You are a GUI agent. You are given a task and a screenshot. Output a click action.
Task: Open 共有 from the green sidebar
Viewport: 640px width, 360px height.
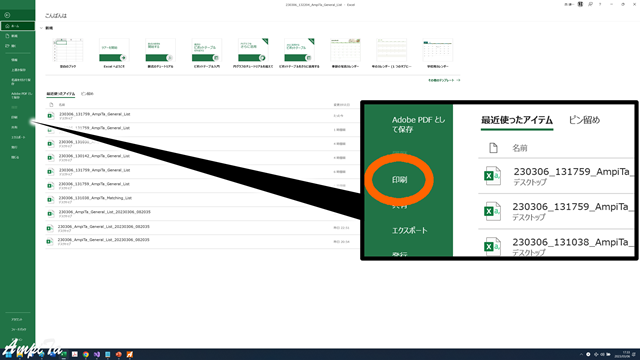point(14,127)
